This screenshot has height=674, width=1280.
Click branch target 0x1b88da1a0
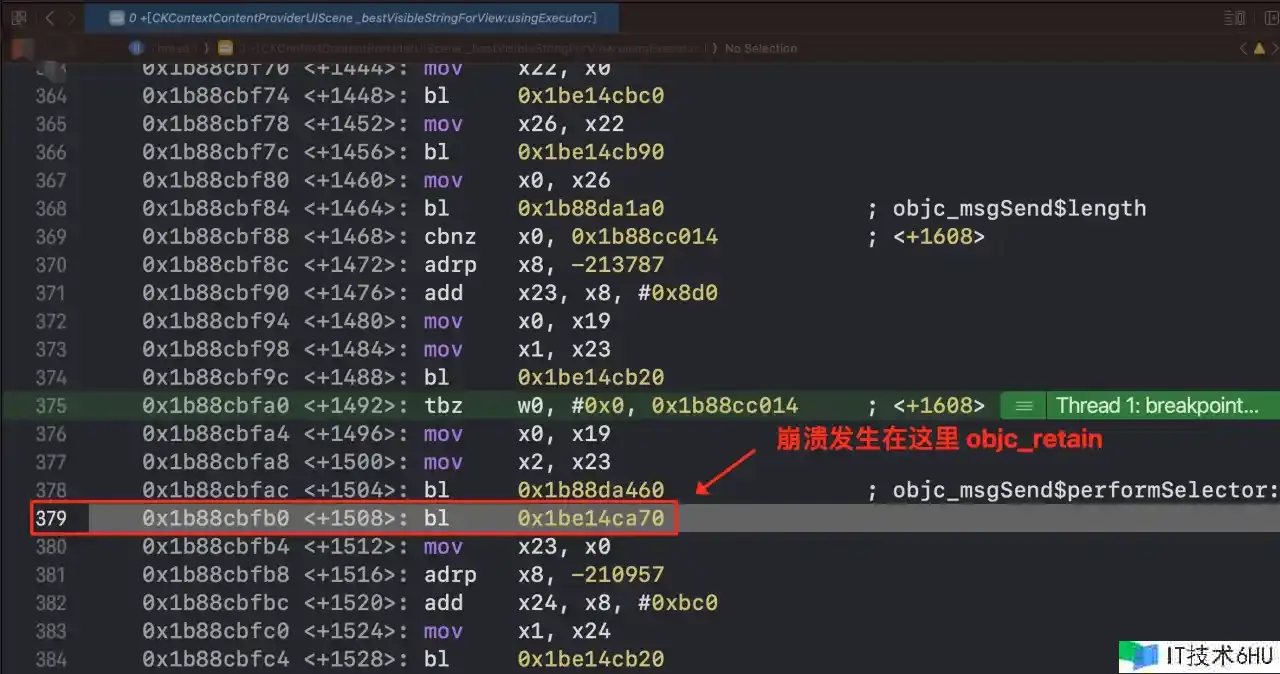point(591,208)
